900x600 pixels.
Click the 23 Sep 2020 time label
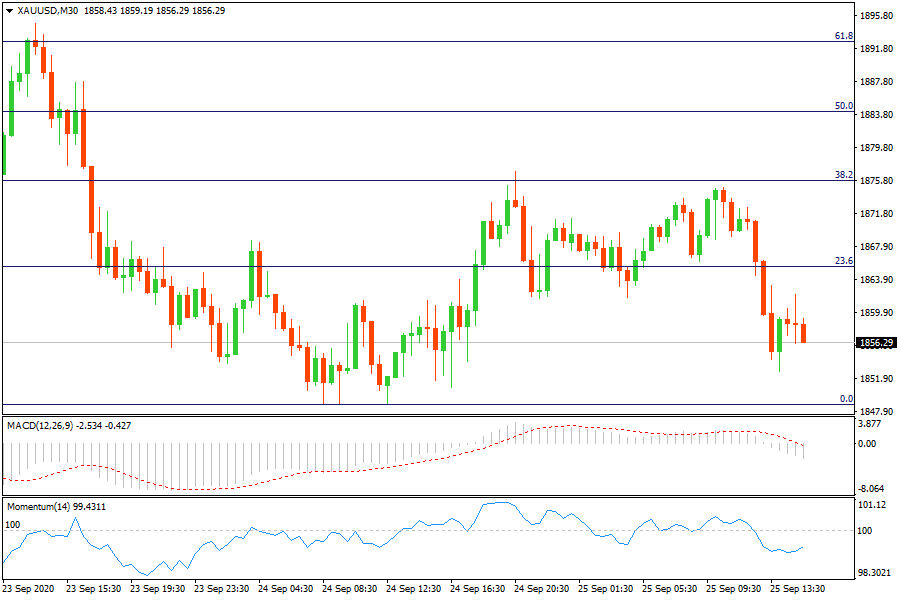pyautogui.click(x=29, y=589)
